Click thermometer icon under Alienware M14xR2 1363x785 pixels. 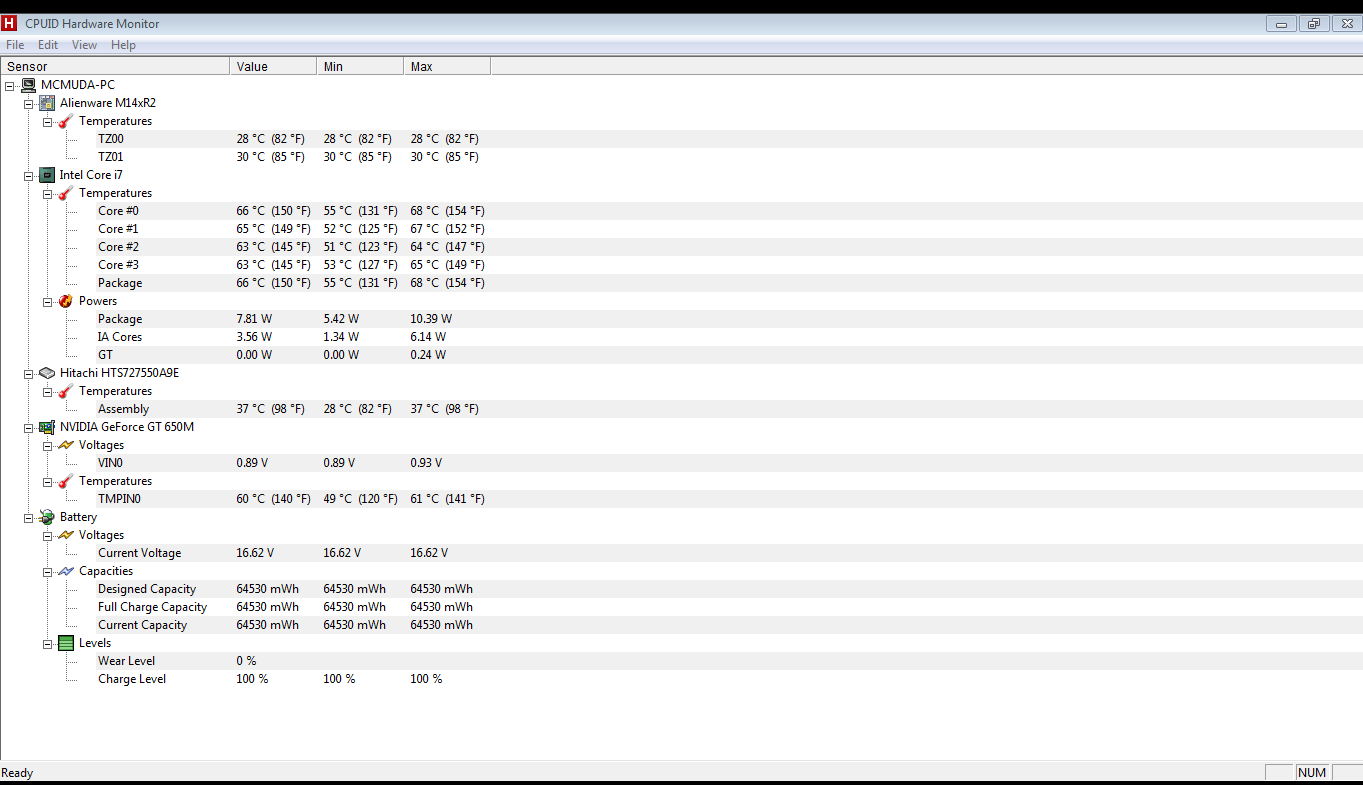66,121
